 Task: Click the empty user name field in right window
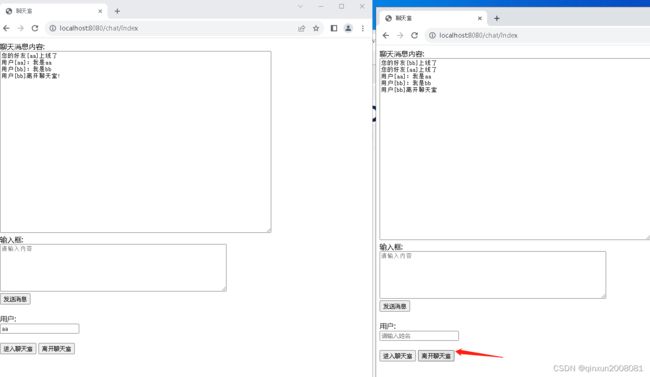(419, 336)
